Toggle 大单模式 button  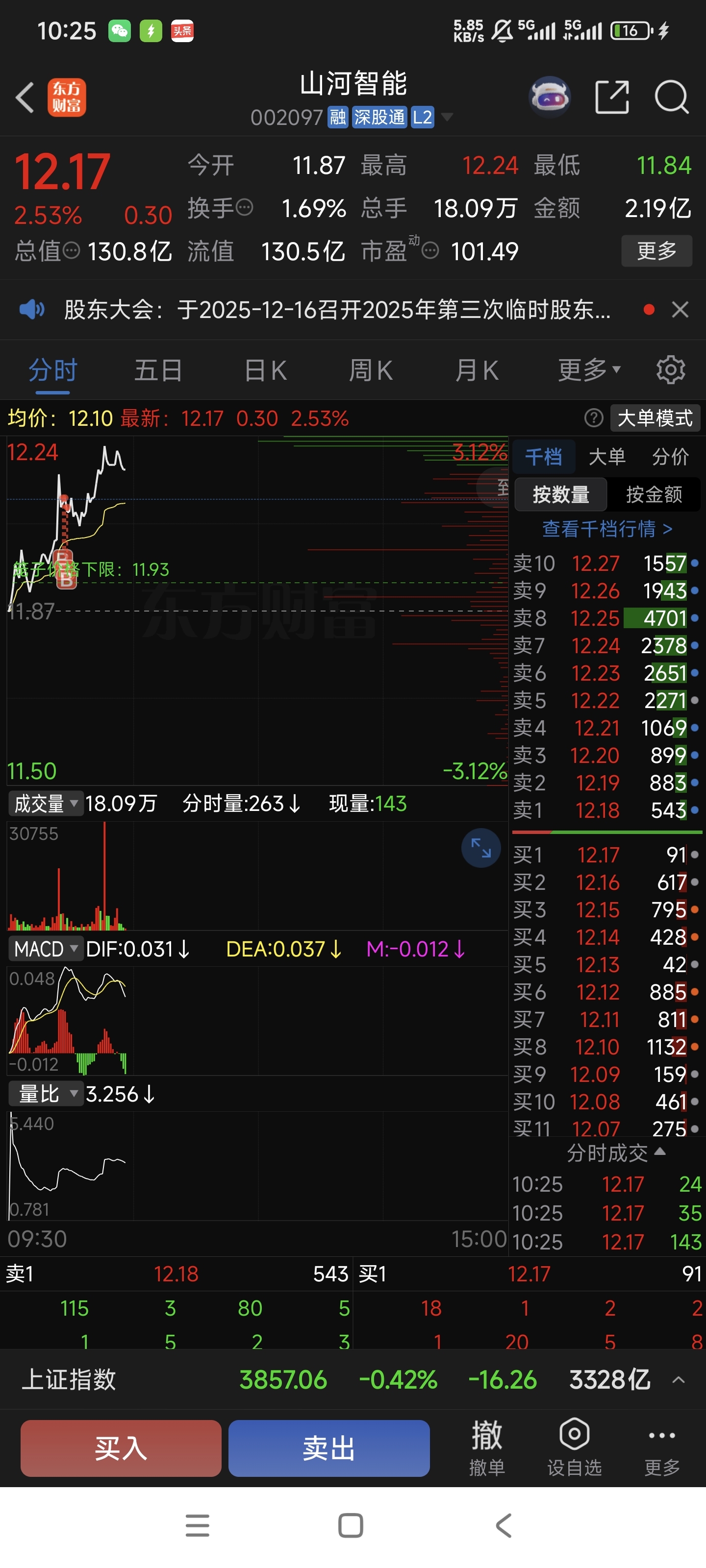(x=655, y=418)
